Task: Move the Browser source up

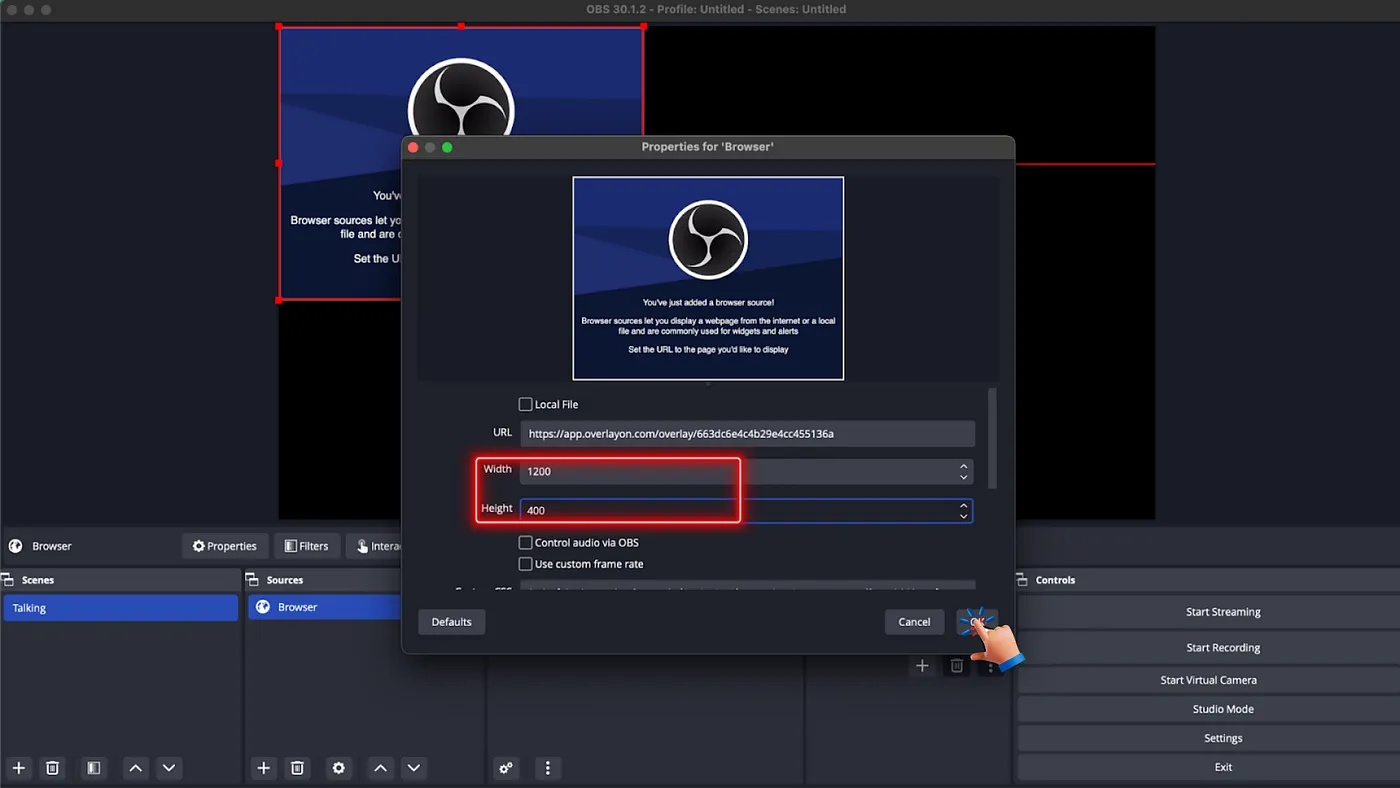Action: tap(380, 768)
